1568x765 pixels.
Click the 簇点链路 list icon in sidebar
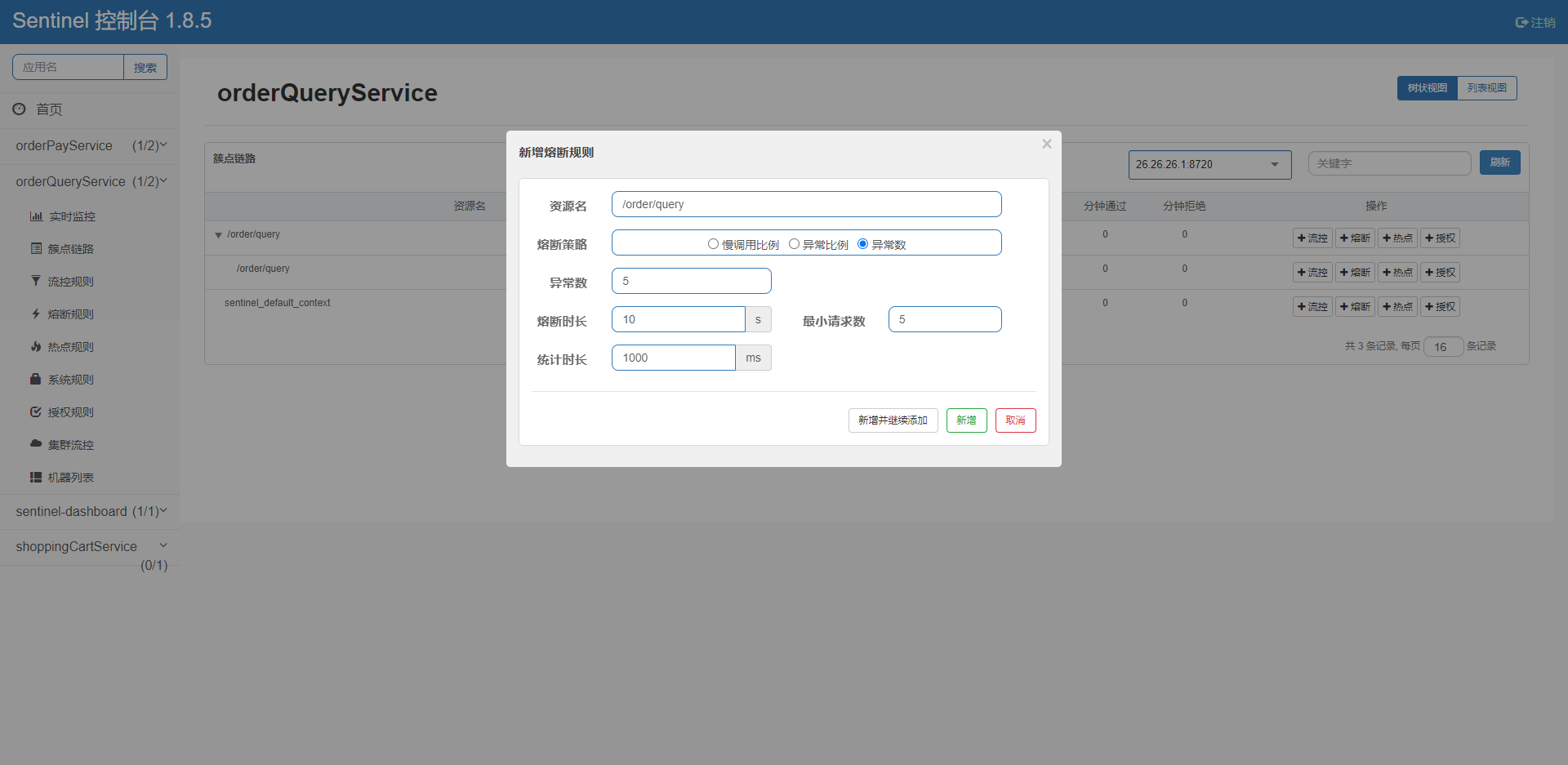[36, 248]
